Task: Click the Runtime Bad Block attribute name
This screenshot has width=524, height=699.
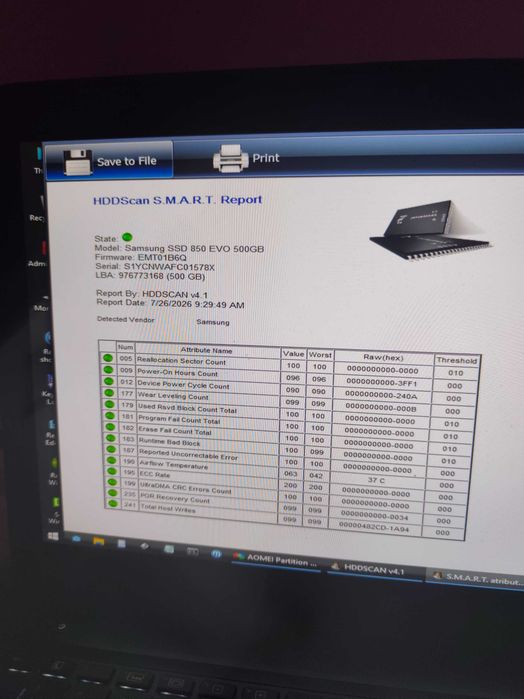Action: coord(169,442)
